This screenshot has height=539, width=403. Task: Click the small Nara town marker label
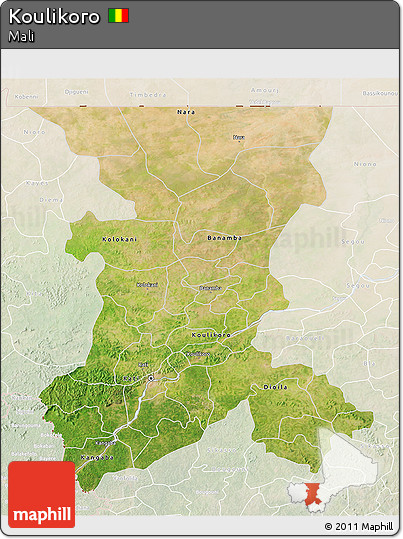pos(239,137)
